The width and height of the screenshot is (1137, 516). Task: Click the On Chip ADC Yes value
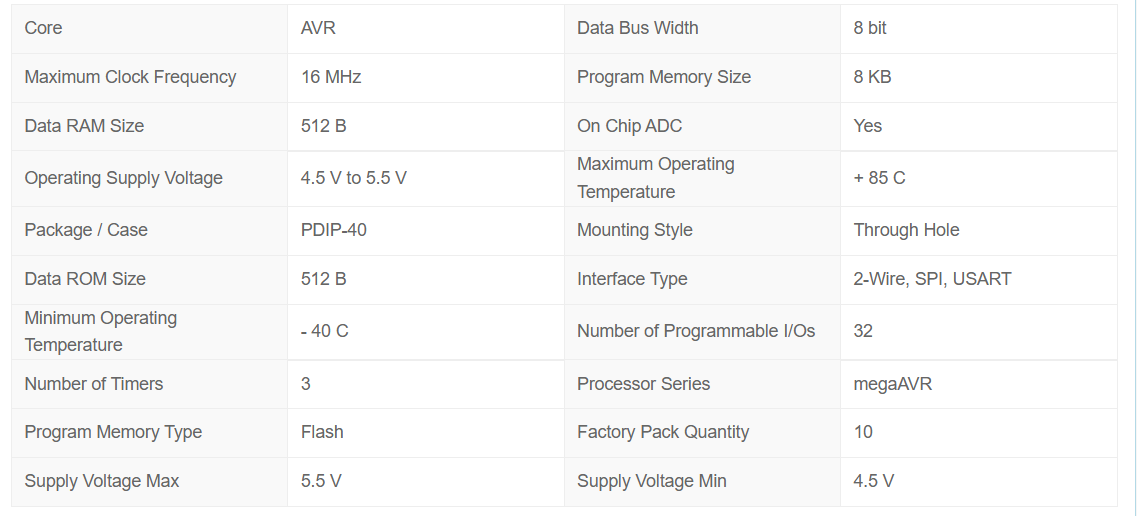(867, 126)
